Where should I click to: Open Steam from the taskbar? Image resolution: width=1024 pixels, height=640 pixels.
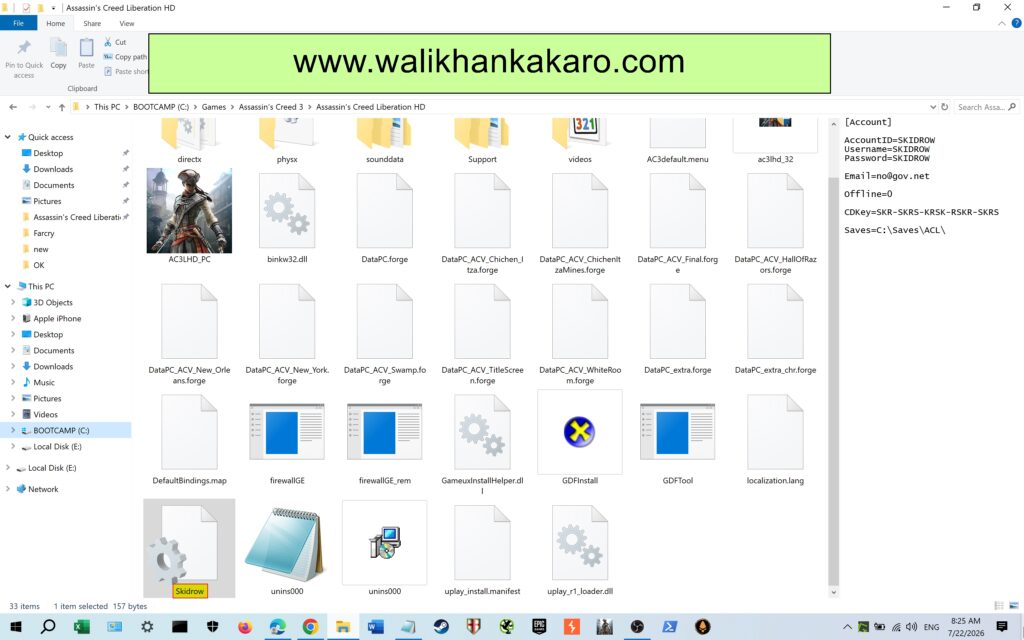click(x=441, y=627)
